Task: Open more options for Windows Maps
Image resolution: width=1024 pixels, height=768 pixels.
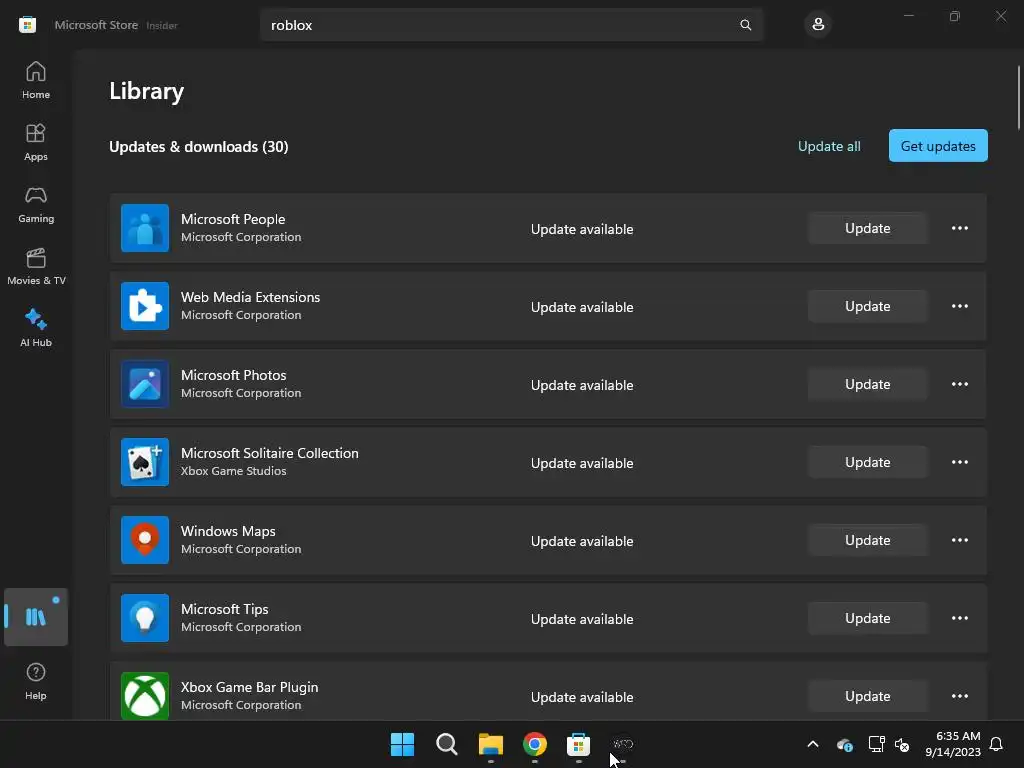Action: pyautogui.click(x=959, y=540)
